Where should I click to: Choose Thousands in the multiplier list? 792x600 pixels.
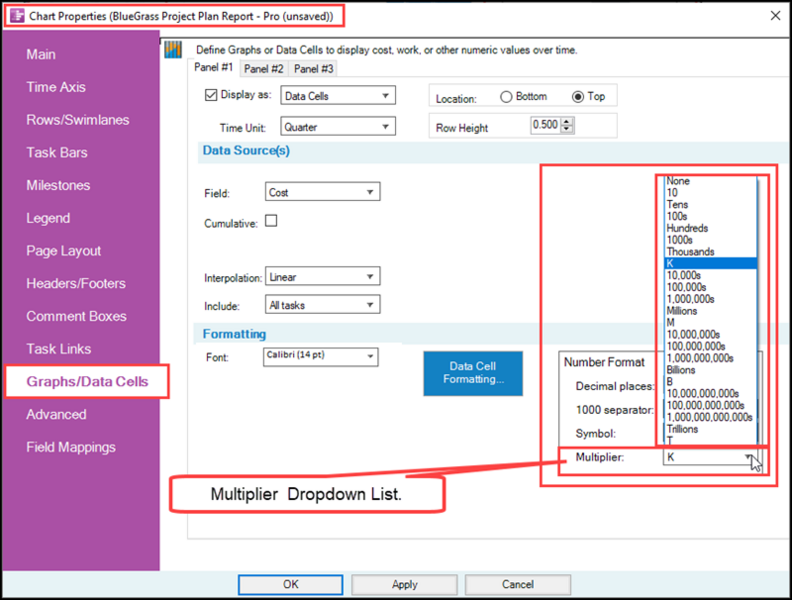[x=710, y=252]
